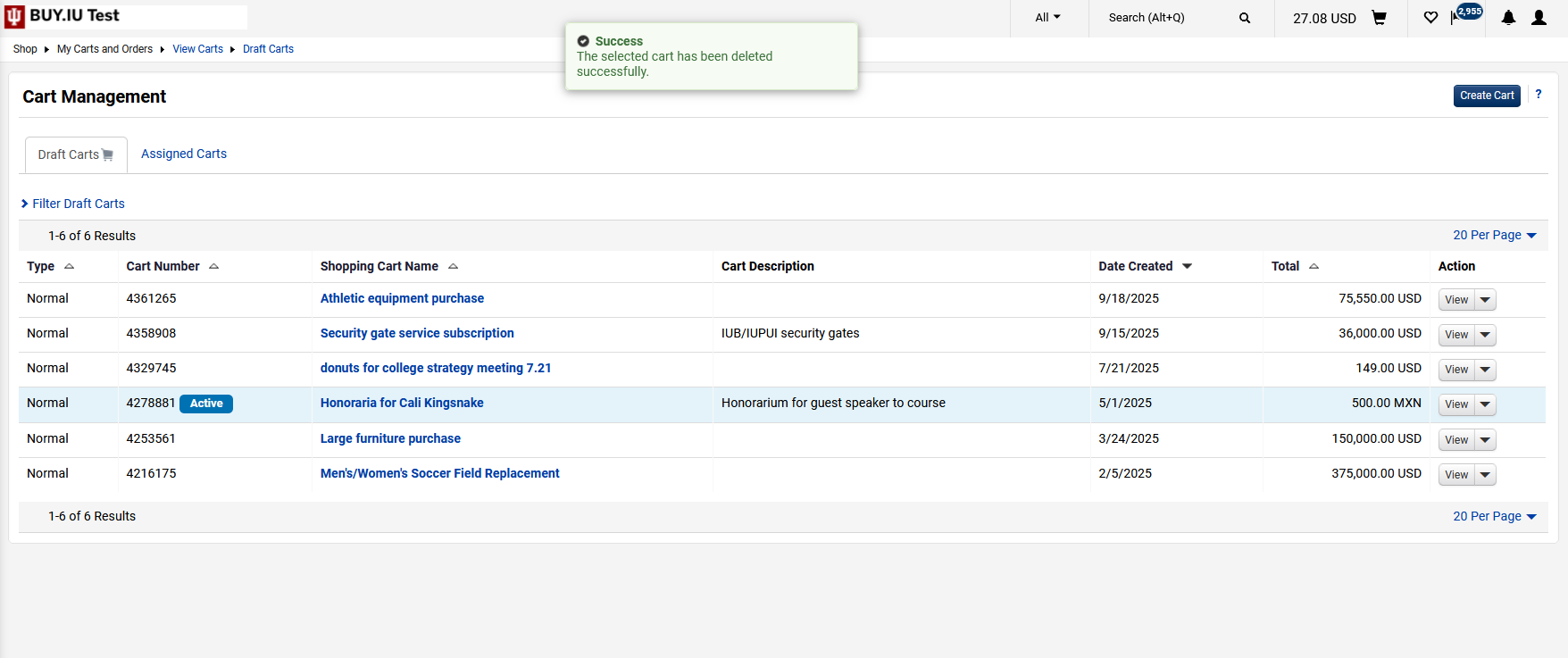1568x658 pixels.
Task: Click the BUY.IU Test logo
Action: 63,16
